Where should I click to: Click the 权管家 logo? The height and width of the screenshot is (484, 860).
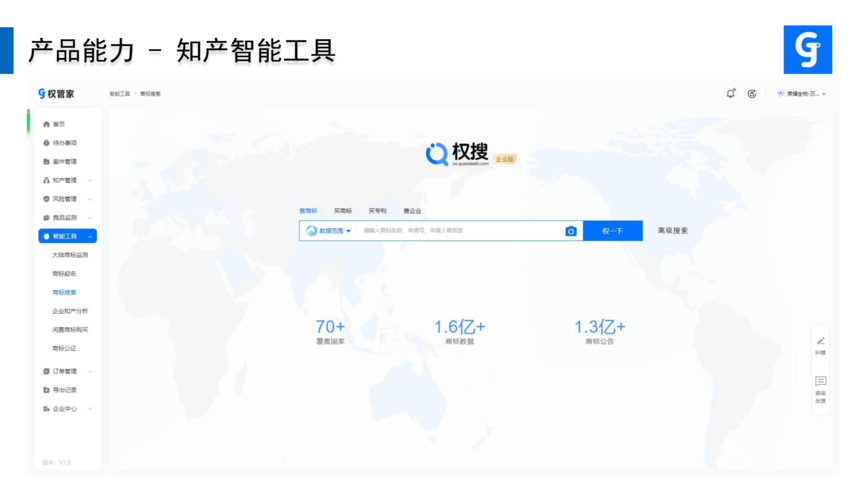coord(56,94)
